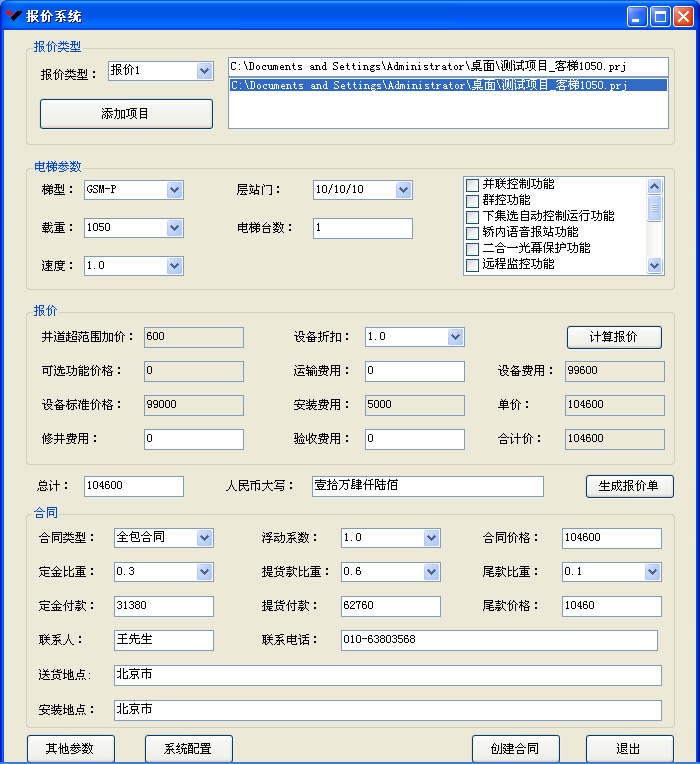Expand the 梯型 GSM-P dropdown
This screenshot has height=764, width=700.
pyautogui.click(x=174, y=190)
